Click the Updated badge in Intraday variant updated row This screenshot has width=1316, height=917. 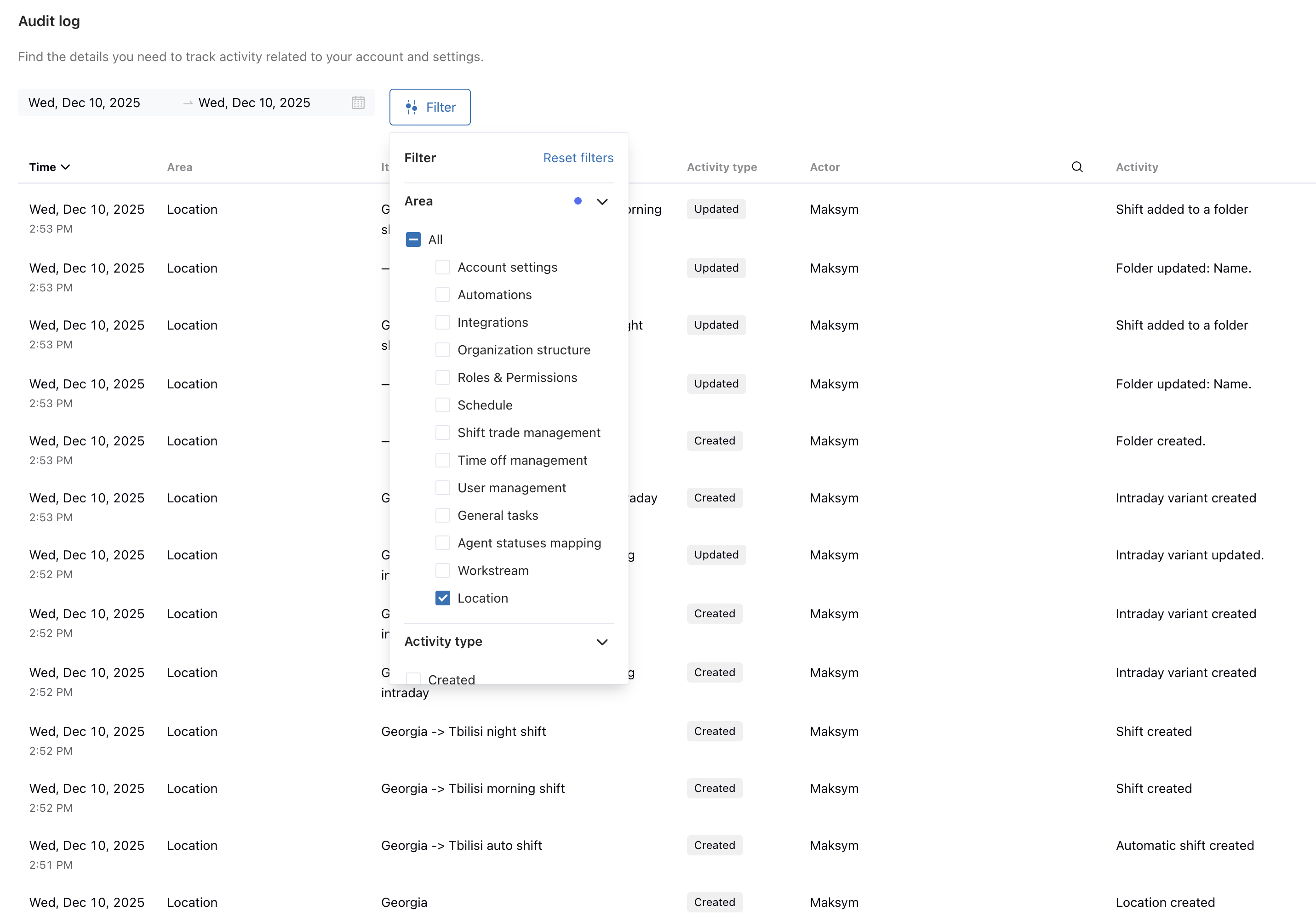[716, 555]
